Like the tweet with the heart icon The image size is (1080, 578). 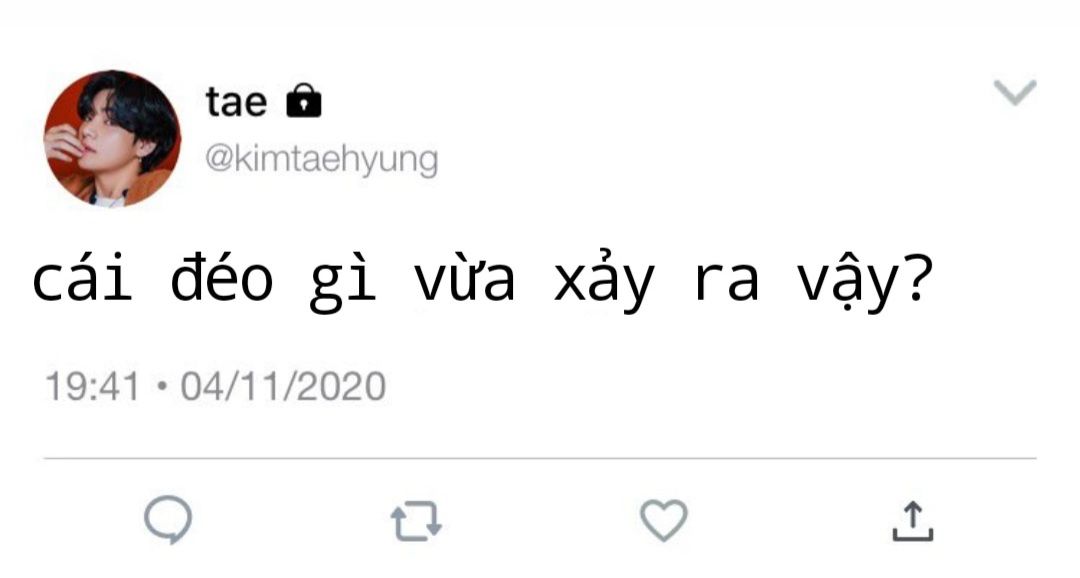(x=664, y=520)
